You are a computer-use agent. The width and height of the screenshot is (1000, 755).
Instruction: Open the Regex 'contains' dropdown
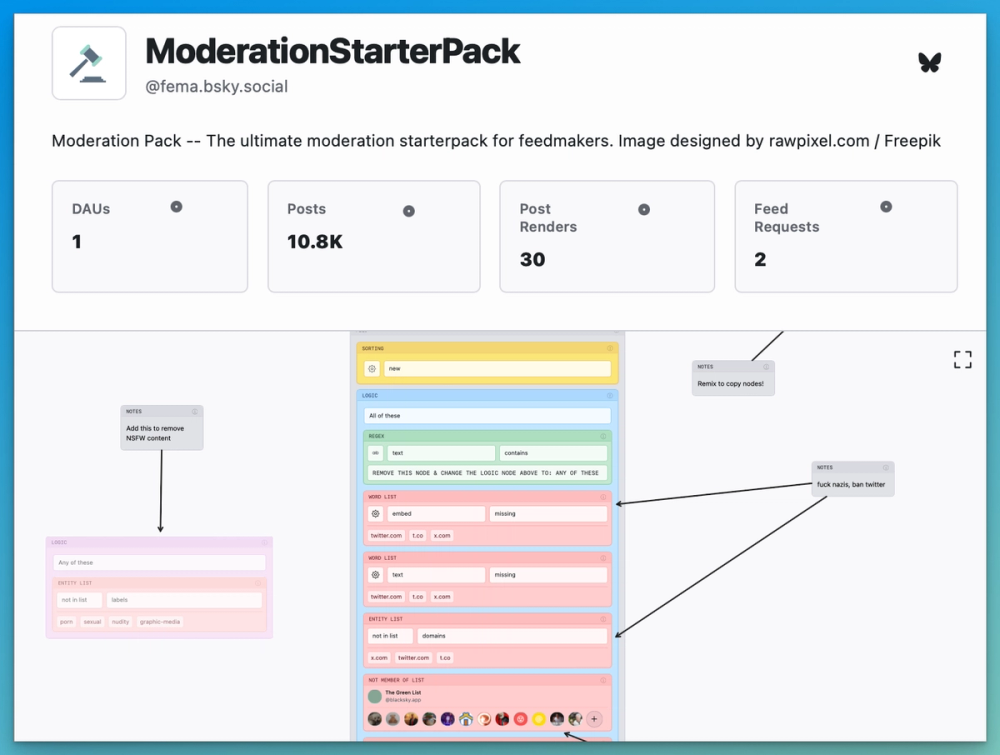[553, 453]
